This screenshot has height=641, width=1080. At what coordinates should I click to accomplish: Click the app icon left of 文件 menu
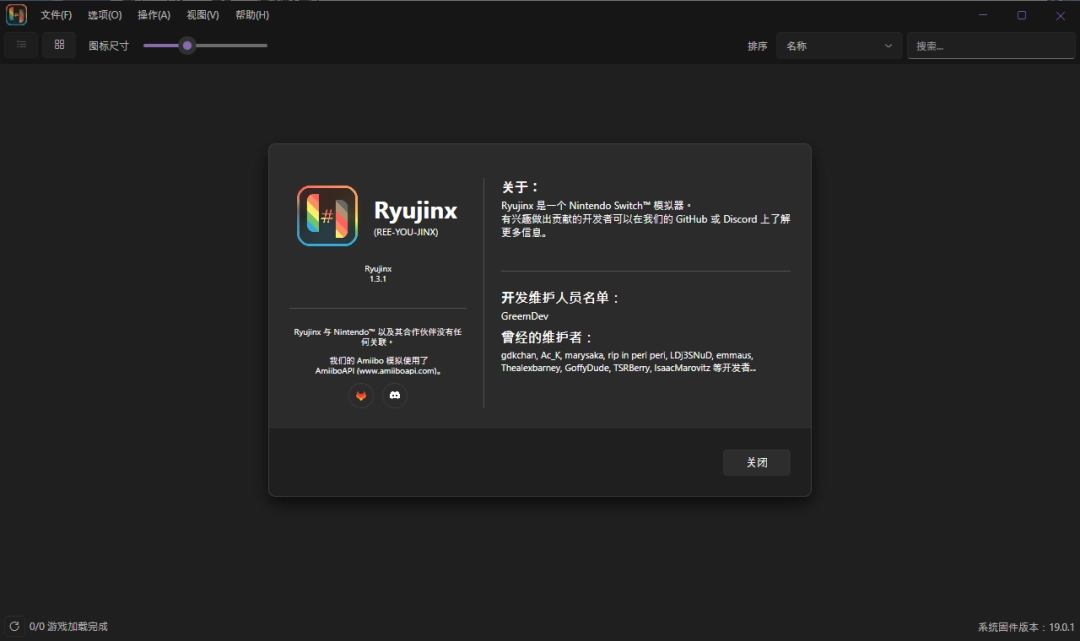click(14, 14)
